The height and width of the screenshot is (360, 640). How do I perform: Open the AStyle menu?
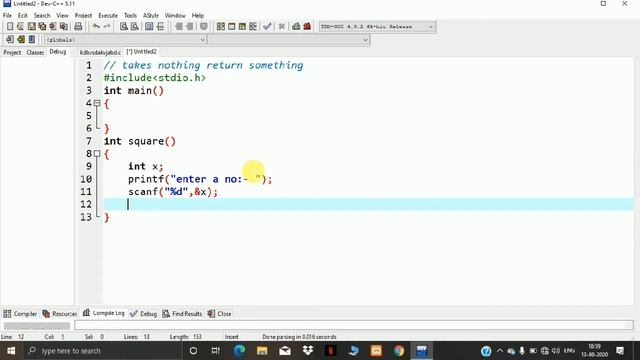(151, 16)
